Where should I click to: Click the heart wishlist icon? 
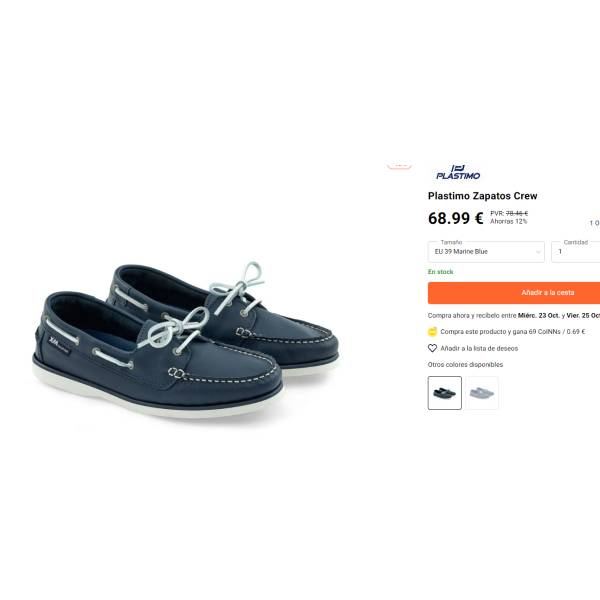point(432,348)
